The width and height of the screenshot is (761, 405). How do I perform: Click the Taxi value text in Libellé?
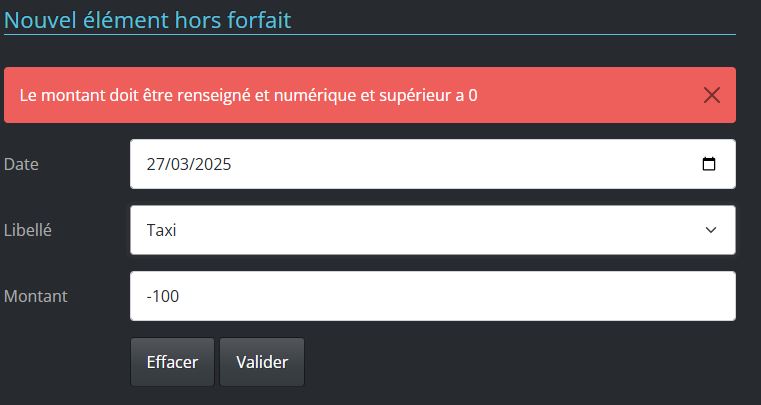(161, 230)
